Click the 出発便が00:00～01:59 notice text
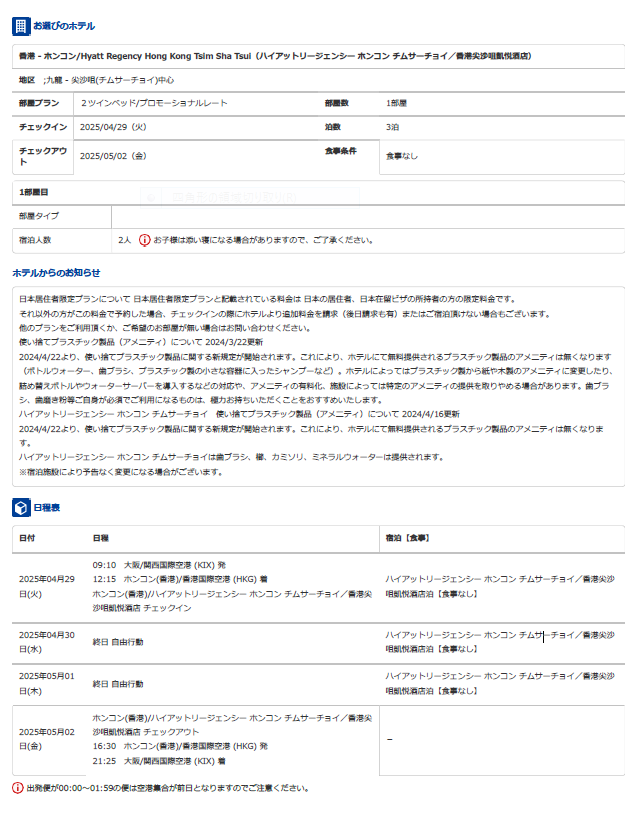The width and height of the screenshot is (639, 823). coord(167,788)
